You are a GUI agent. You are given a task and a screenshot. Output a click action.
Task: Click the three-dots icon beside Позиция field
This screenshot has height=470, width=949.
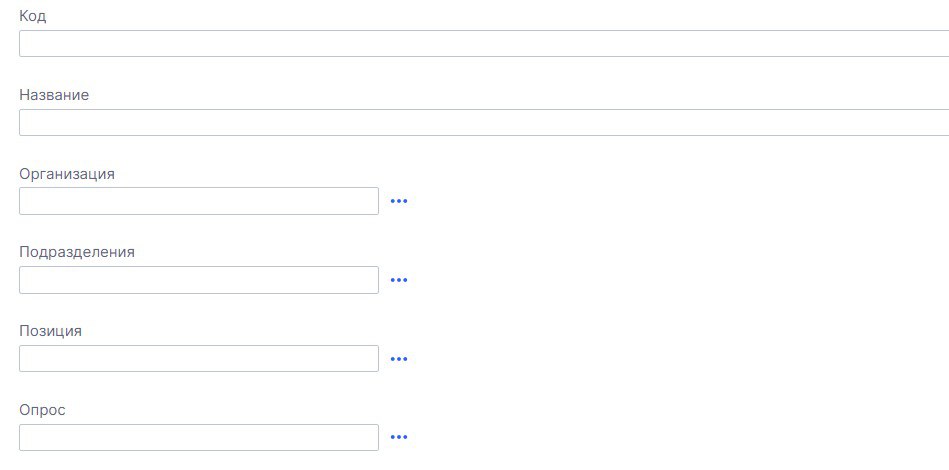click(x=399, y=359)
